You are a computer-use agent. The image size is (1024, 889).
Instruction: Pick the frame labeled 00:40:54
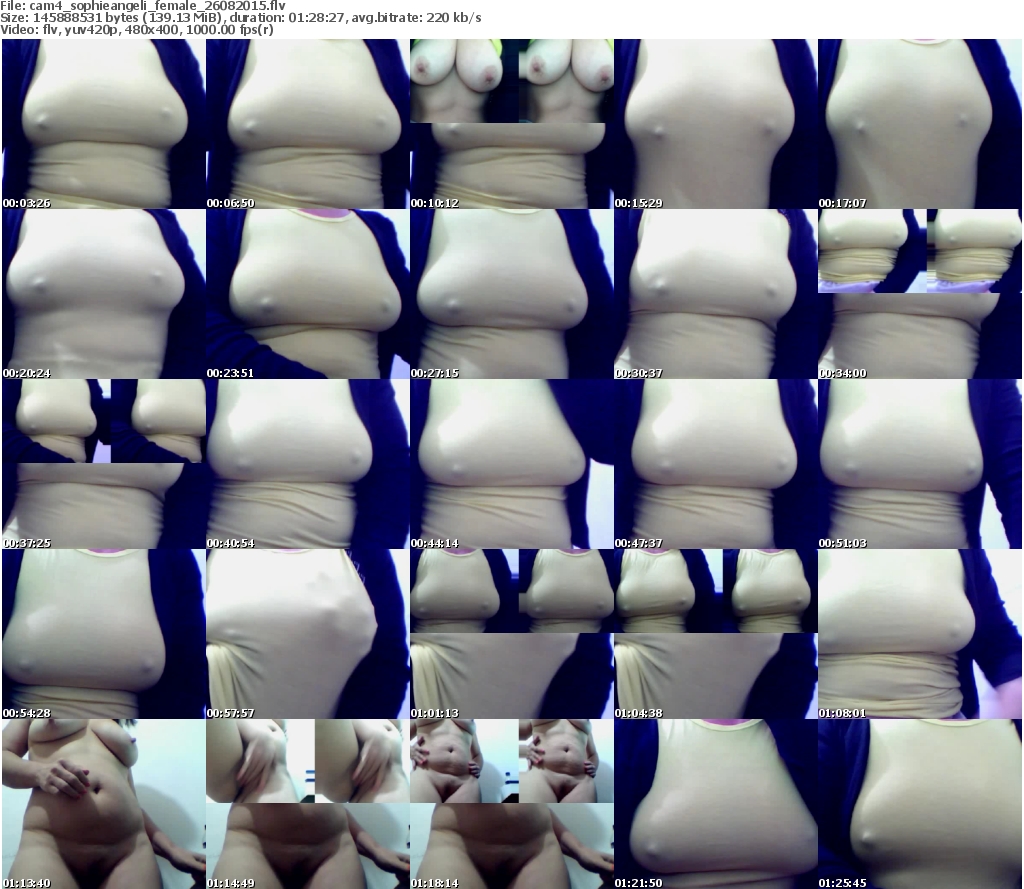tap(308, 464)
